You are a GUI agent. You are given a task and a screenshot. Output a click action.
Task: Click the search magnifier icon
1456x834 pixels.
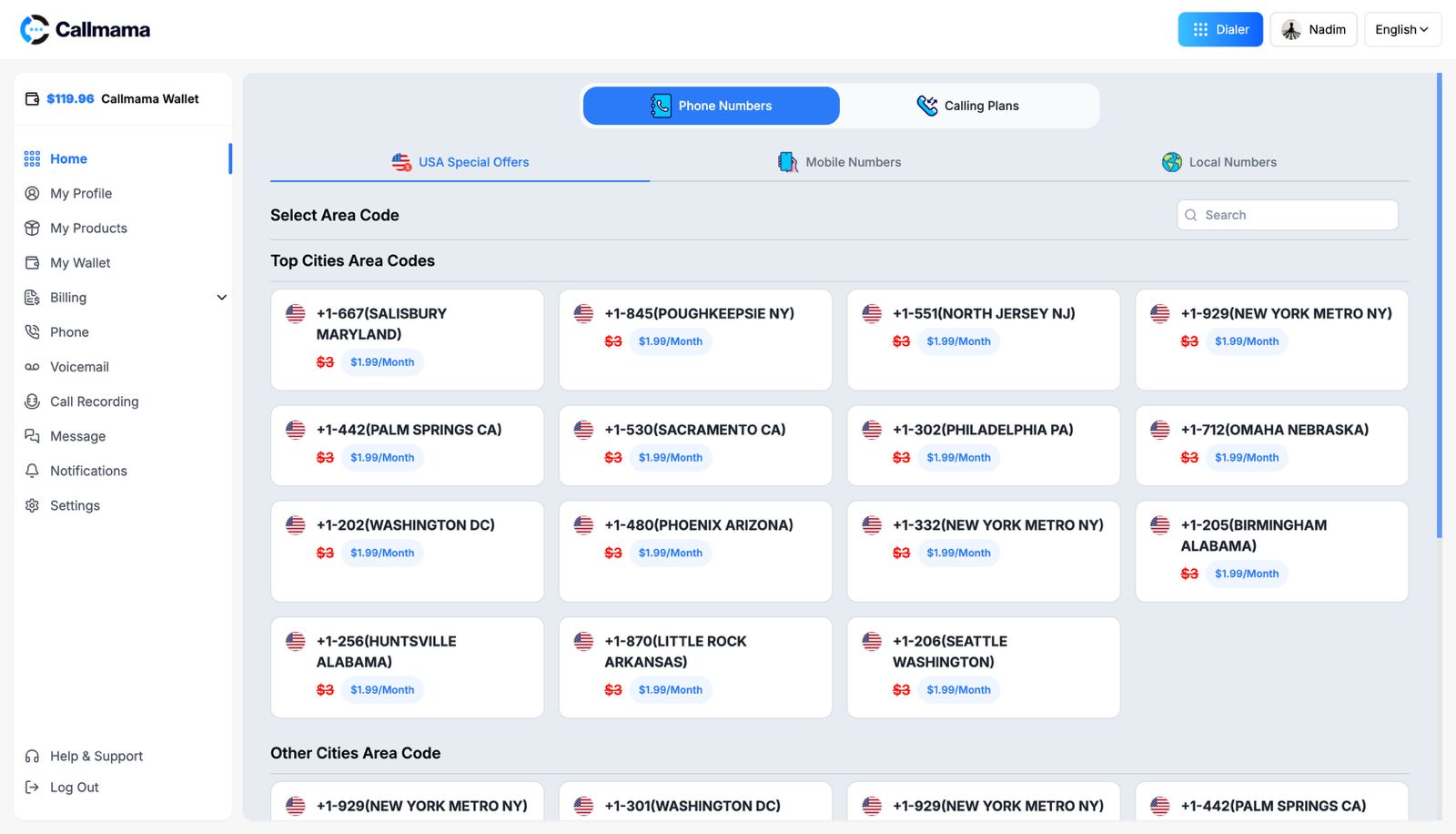coord(1191,215)
